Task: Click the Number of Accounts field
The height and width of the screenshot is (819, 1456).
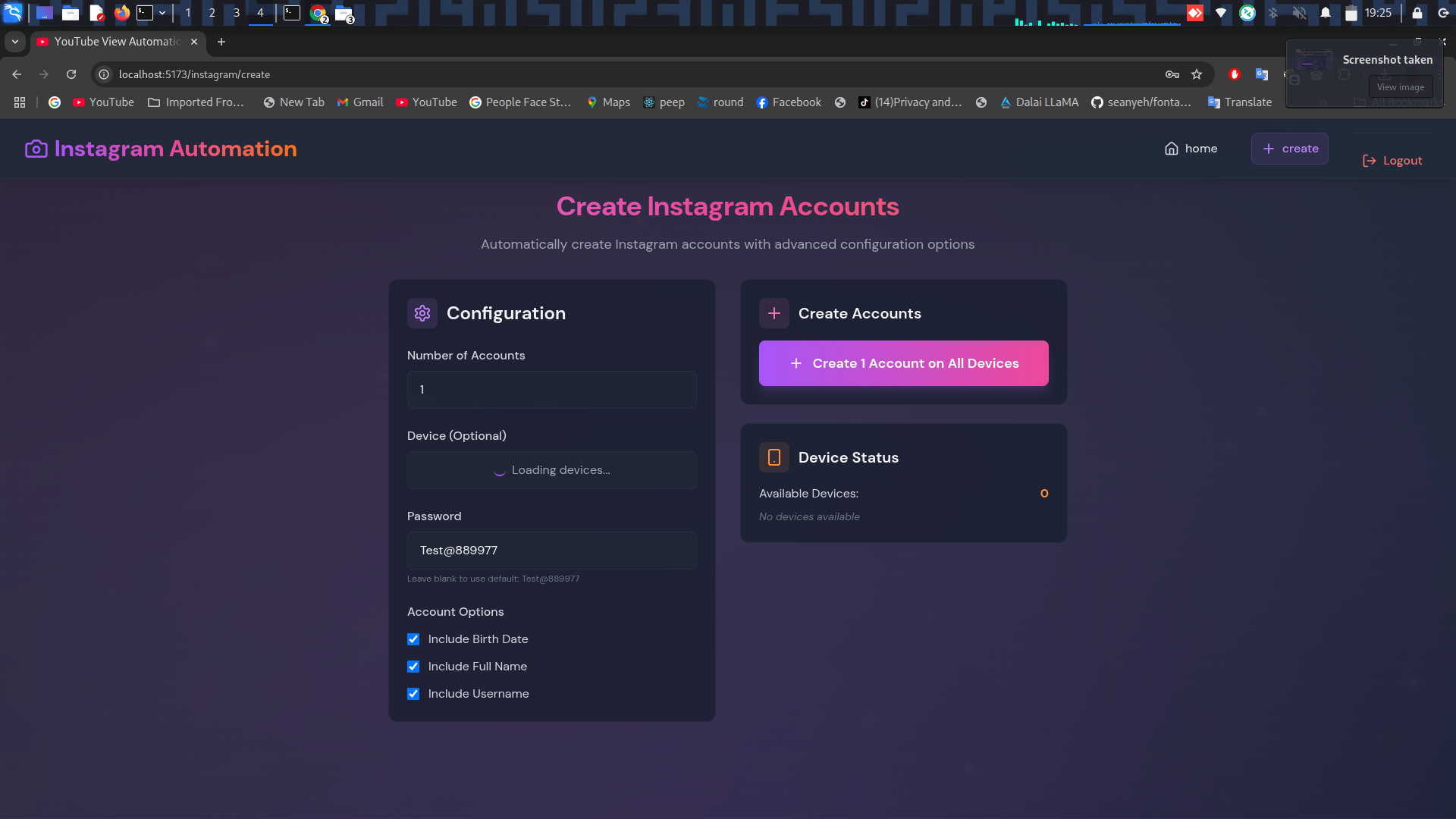Action: 552,390
